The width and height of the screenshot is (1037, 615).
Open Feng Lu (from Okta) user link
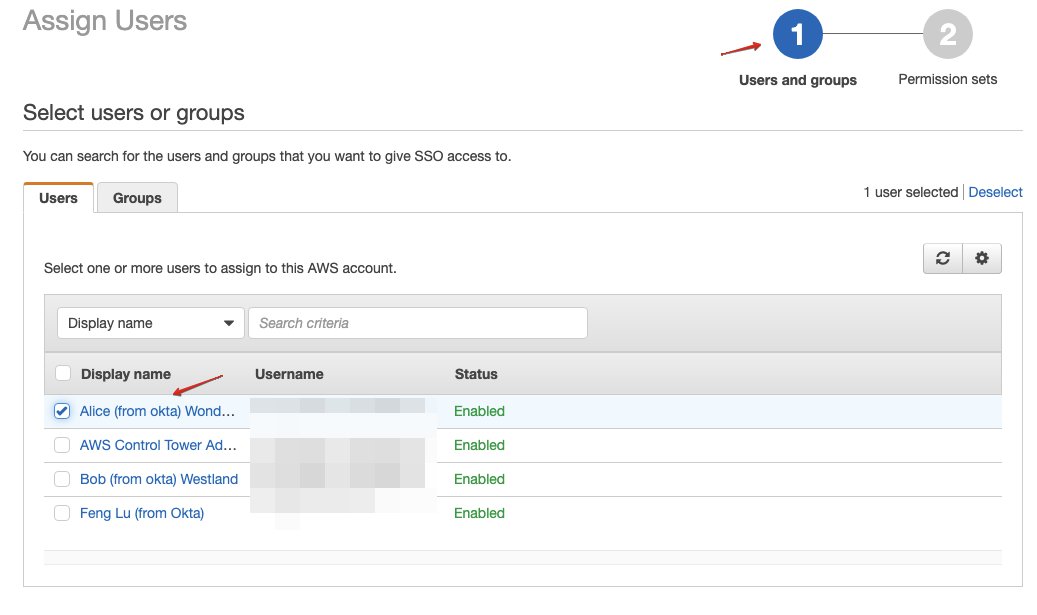click(x=142, y=513)
